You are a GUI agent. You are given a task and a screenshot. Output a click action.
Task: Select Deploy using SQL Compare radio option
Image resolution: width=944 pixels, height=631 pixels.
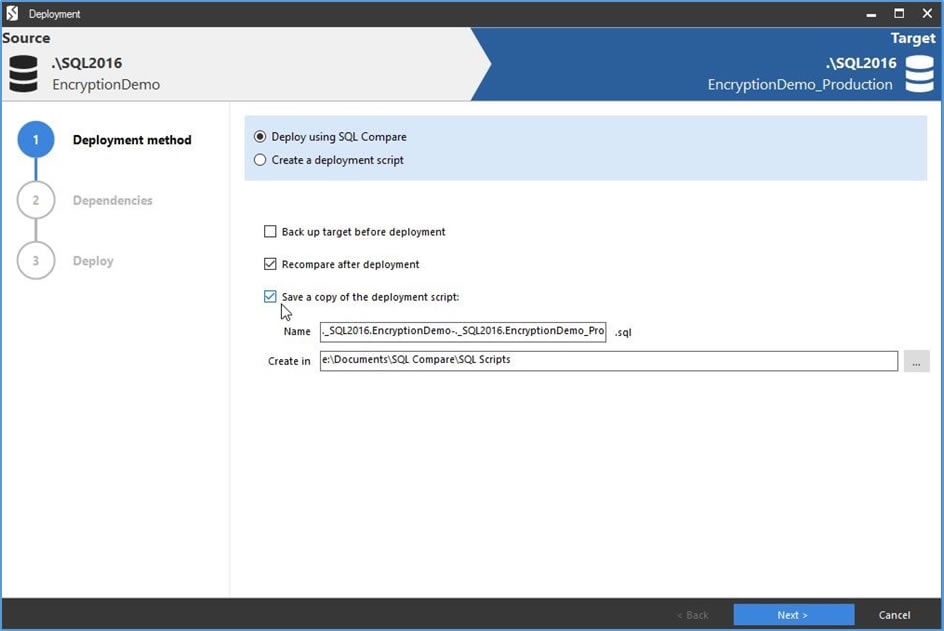pos(259,137)
